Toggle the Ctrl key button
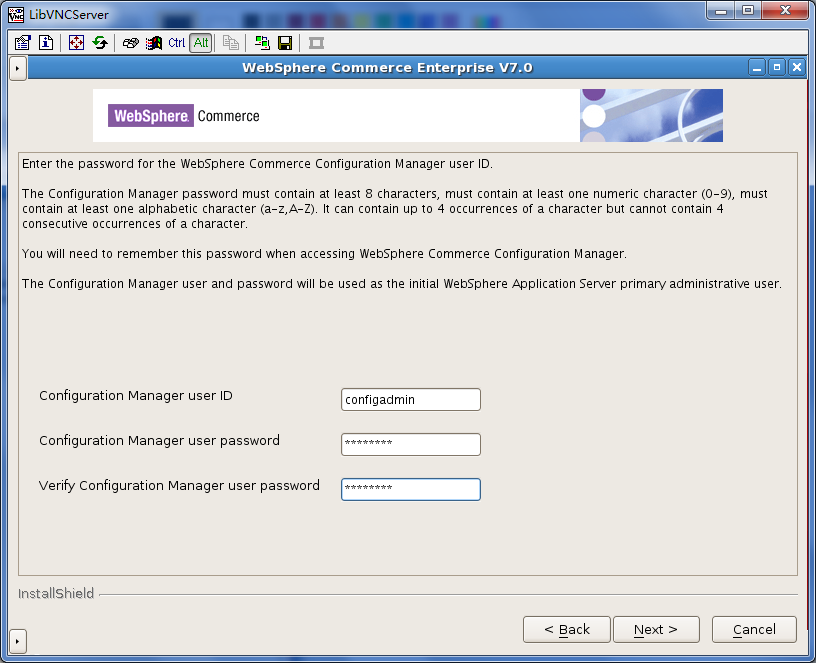 (176, 43)
